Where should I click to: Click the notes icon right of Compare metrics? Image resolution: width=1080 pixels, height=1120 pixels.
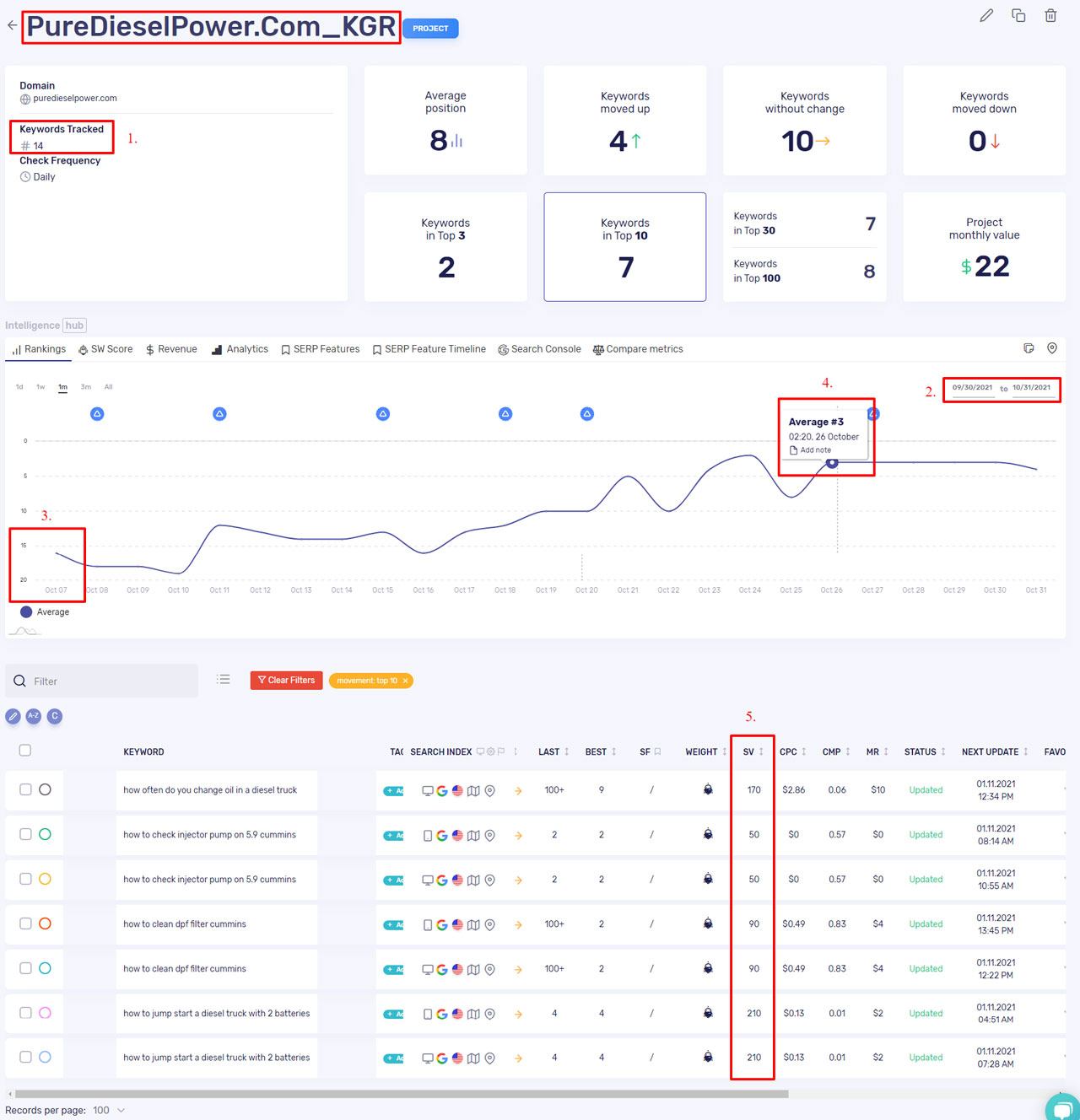click(x=1029, y=348)
